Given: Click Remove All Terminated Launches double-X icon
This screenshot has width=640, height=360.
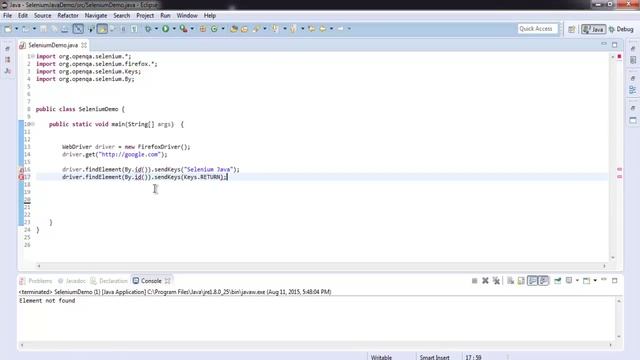Looking at the screenshot, I should (x=496, y=281).
